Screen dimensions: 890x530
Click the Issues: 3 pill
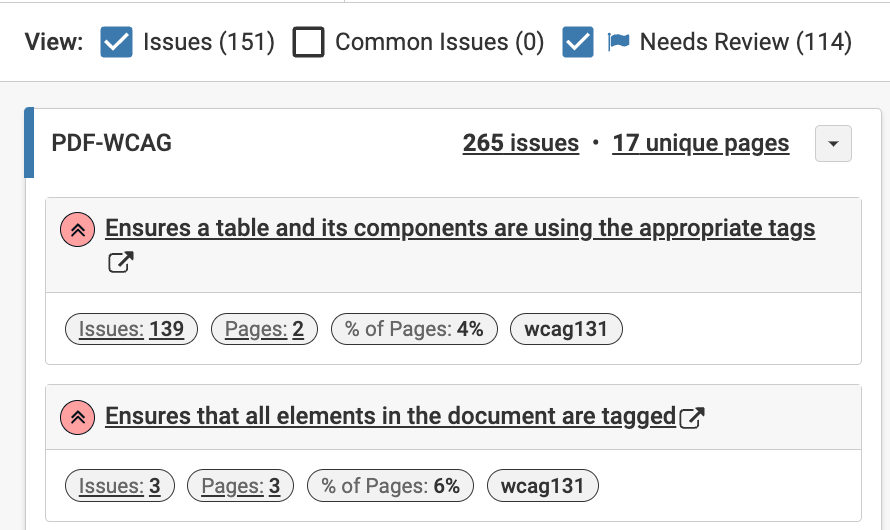point(120,487)
